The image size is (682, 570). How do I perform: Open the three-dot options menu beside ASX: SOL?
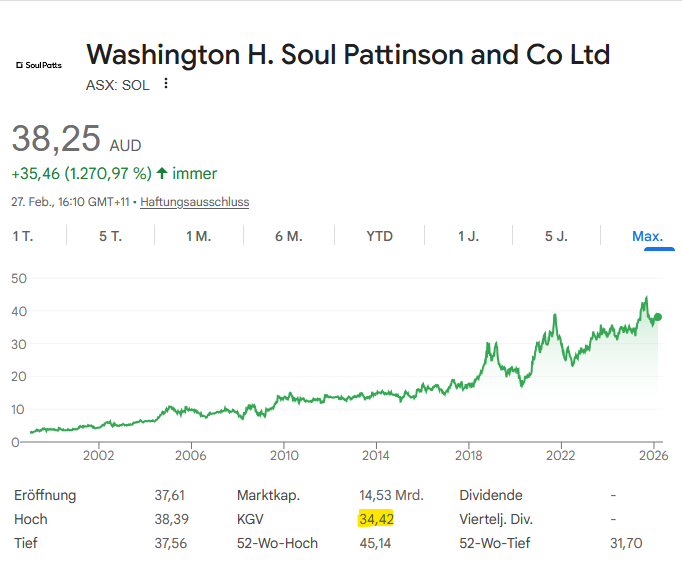click(x=166, y=84)
